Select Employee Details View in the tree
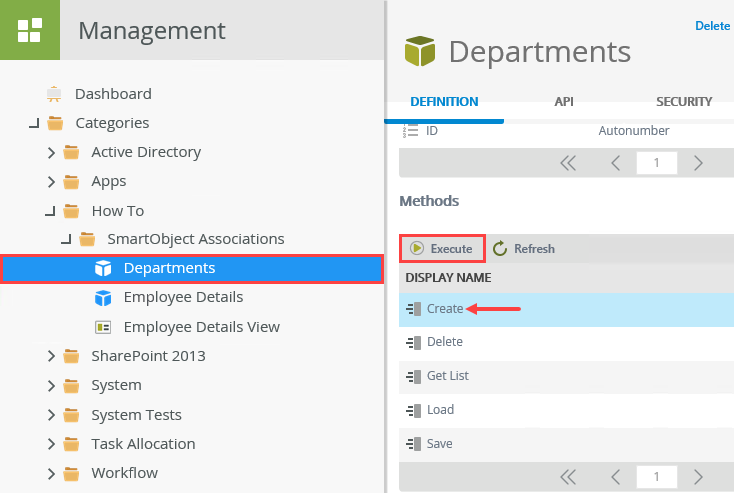 point(202,327)
